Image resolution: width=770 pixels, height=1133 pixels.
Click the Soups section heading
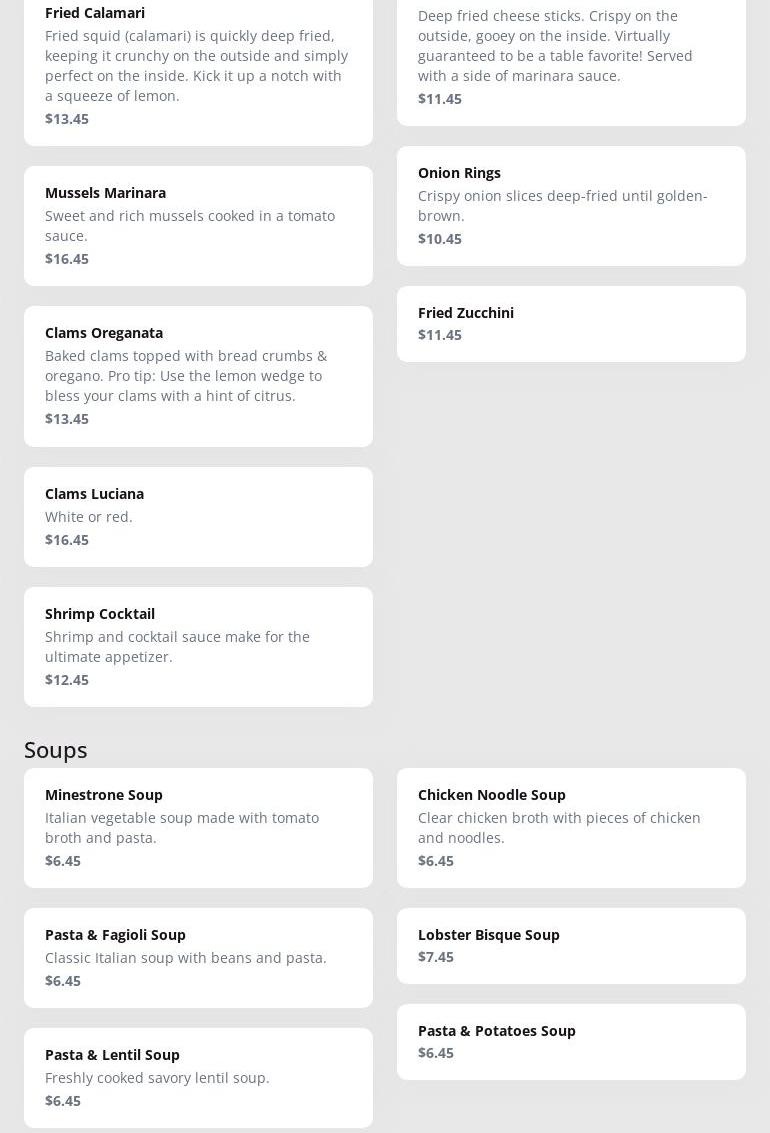pos(56,749)
